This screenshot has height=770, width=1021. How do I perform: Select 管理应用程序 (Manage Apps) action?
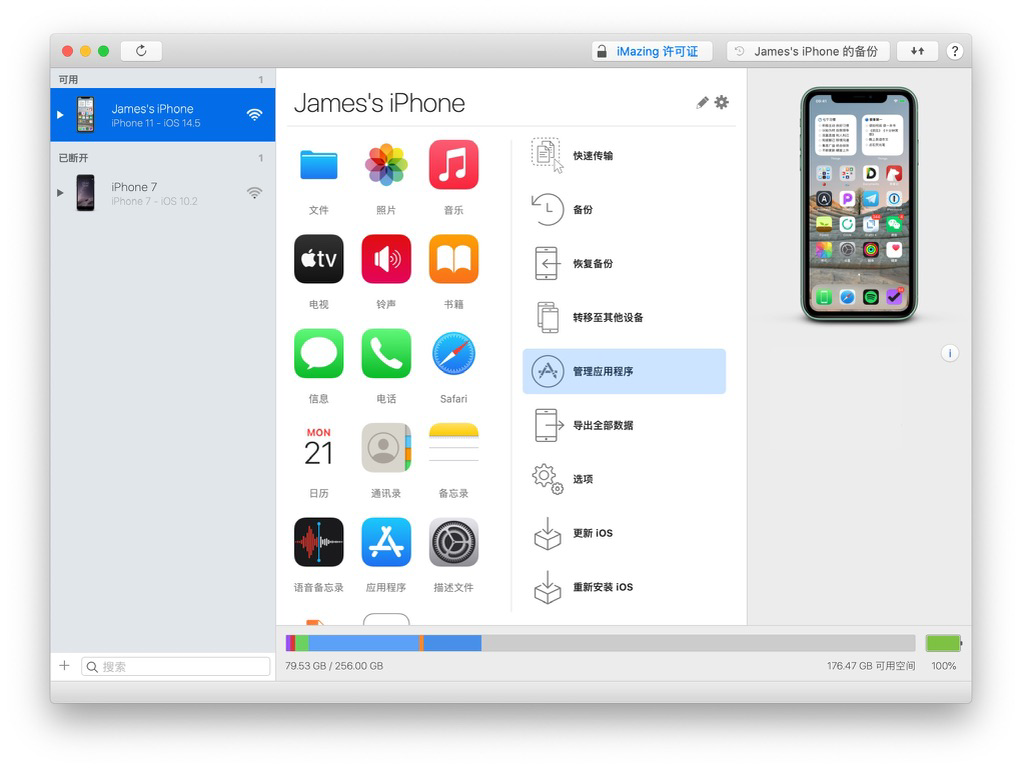624,371
